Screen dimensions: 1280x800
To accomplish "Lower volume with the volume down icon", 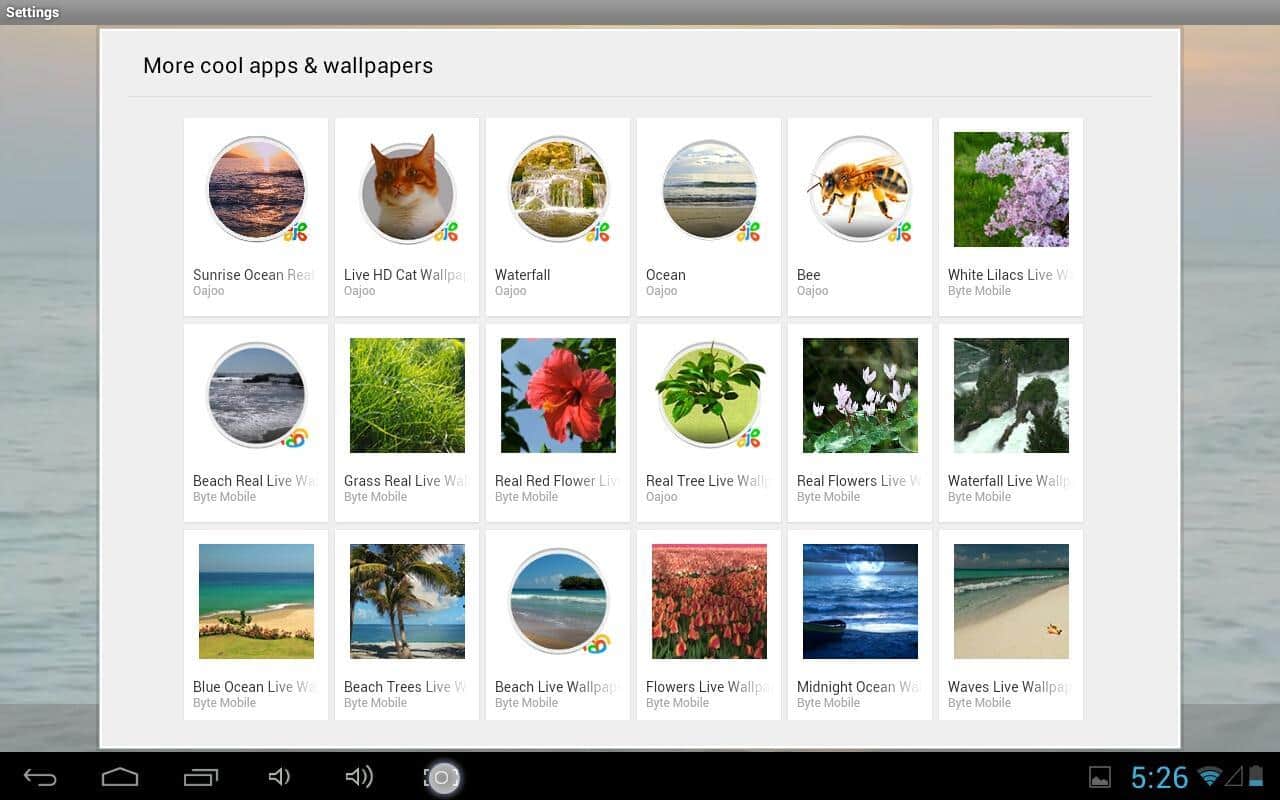I will (x=279, y=777).
